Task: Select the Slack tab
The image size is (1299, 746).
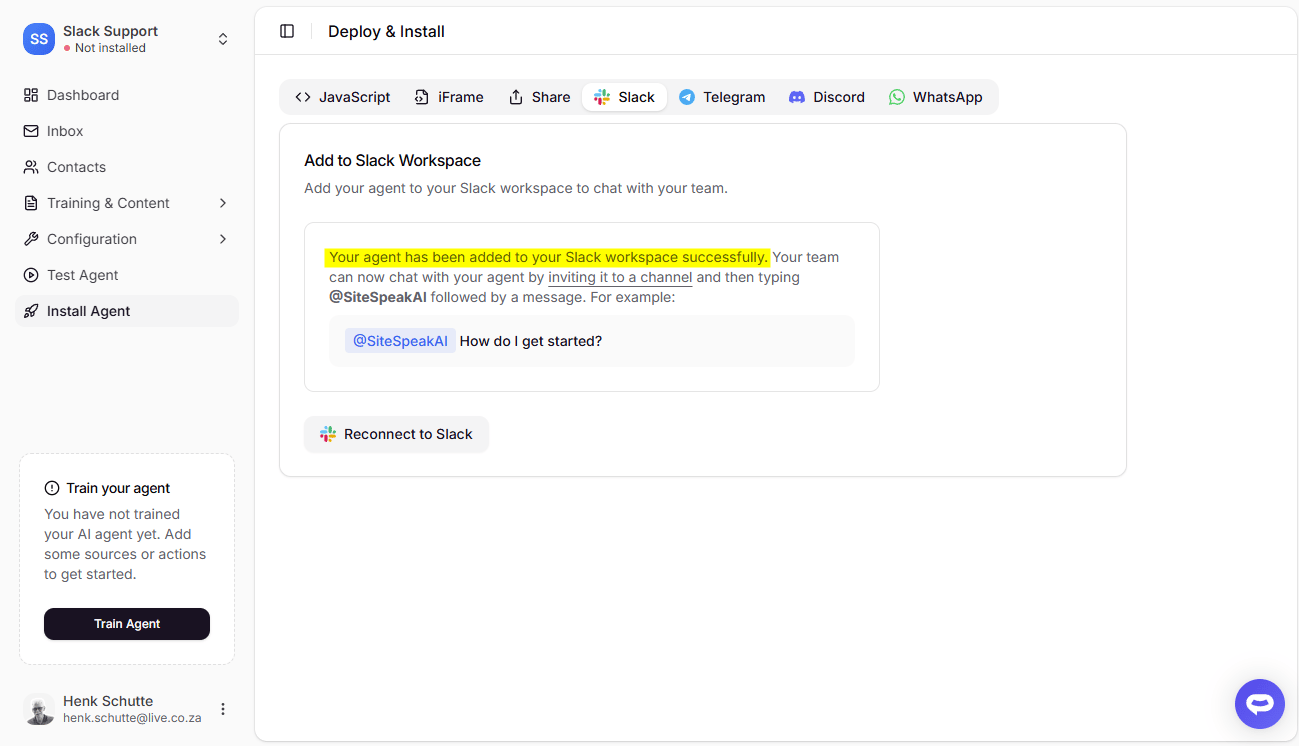Action: [624, 97]
